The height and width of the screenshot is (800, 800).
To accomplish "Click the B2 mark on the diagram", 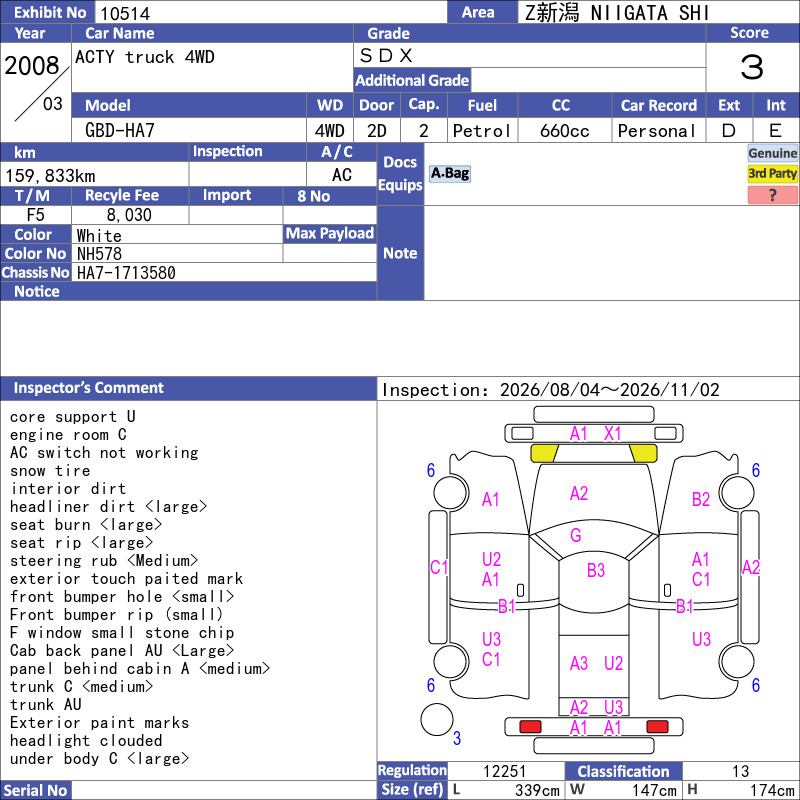I will (x=701, y=499).
